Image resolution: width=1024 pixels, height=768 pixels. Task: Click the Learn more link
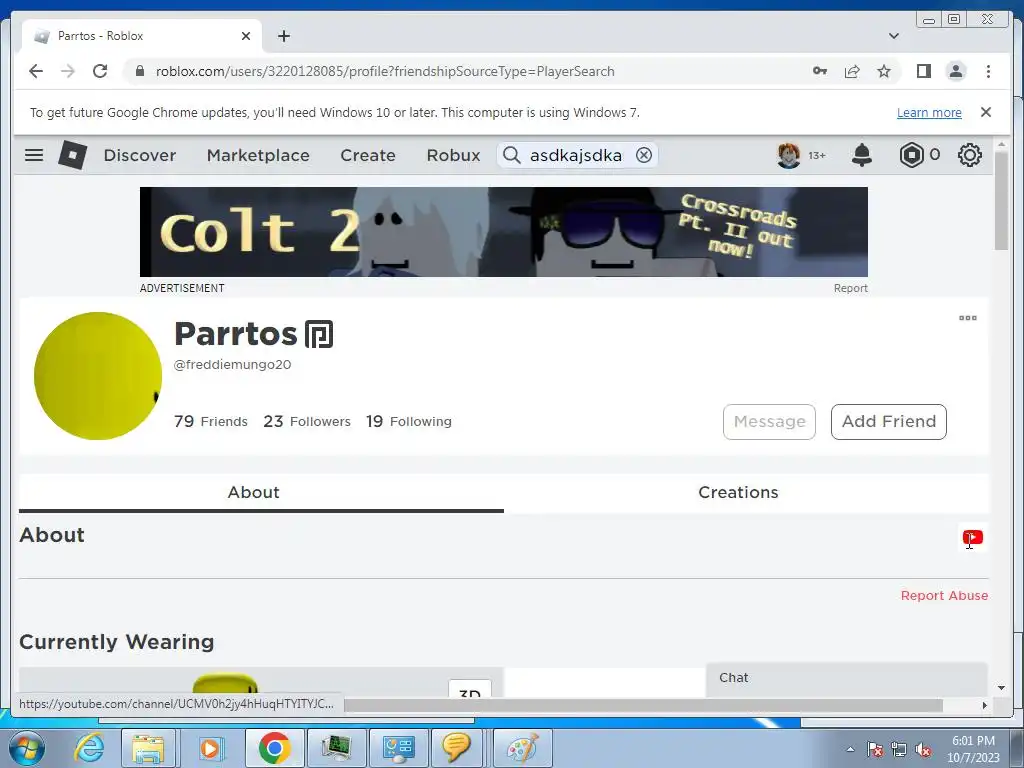click(929, 112)
